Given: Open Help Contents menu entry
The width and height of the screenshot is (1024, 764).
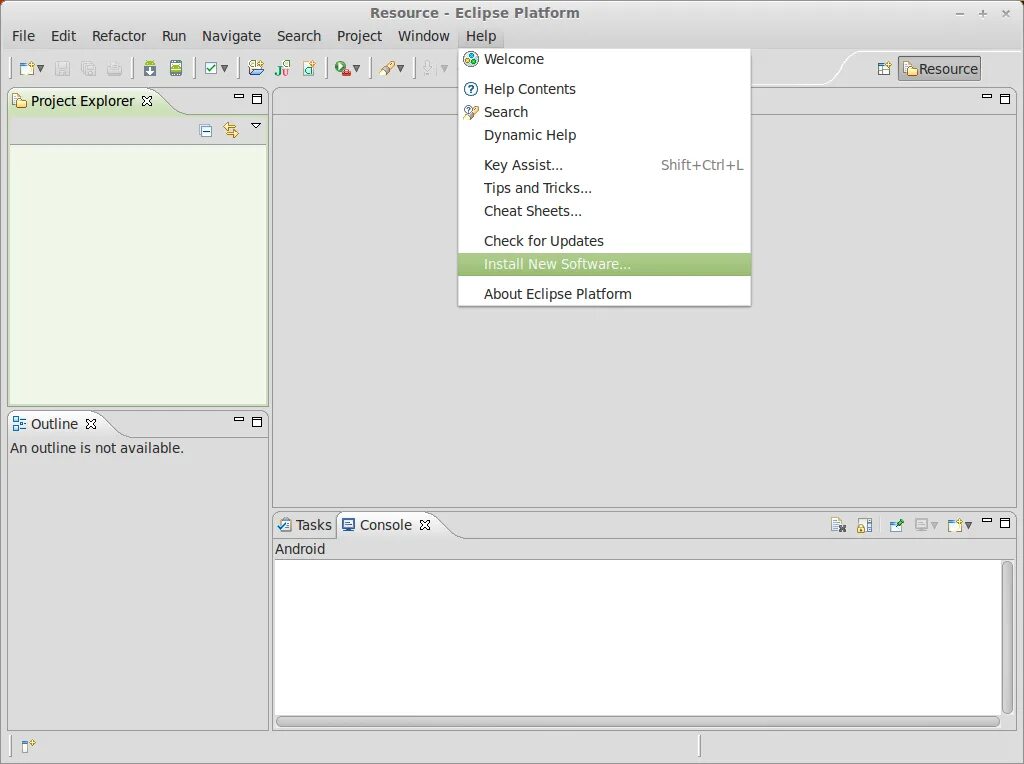Looking at the screenshot, I should 604,89.
